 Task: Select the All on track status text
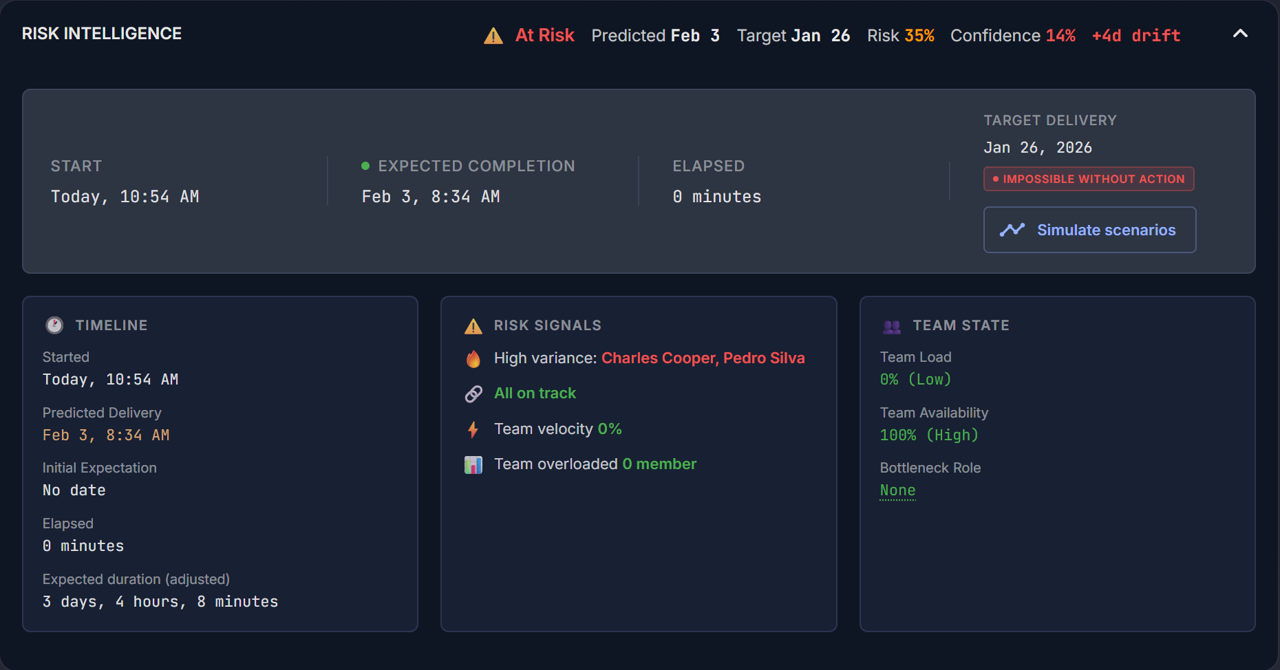click(535, 393)
